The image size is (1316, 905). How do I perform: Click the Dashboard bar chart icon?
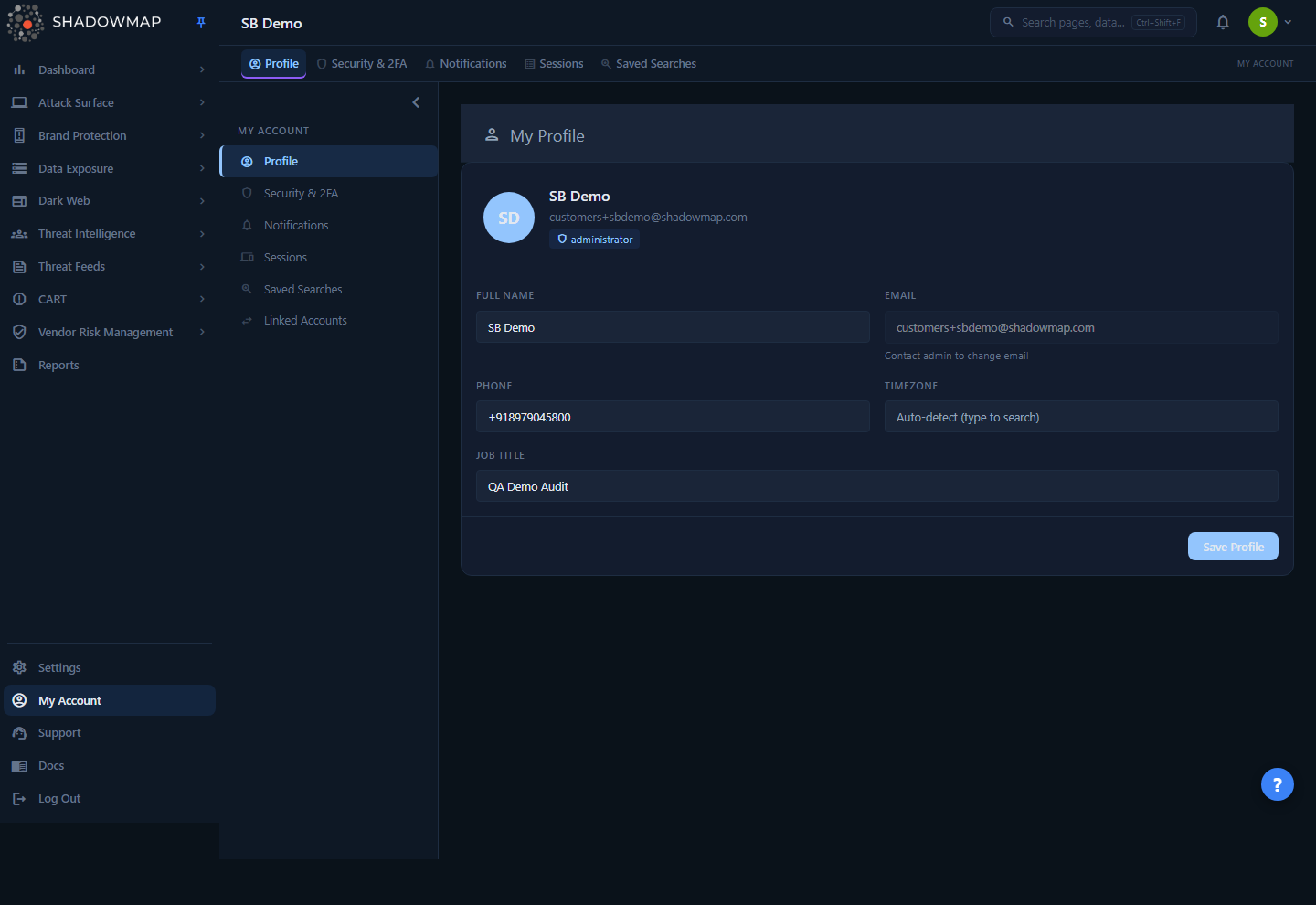19,69
